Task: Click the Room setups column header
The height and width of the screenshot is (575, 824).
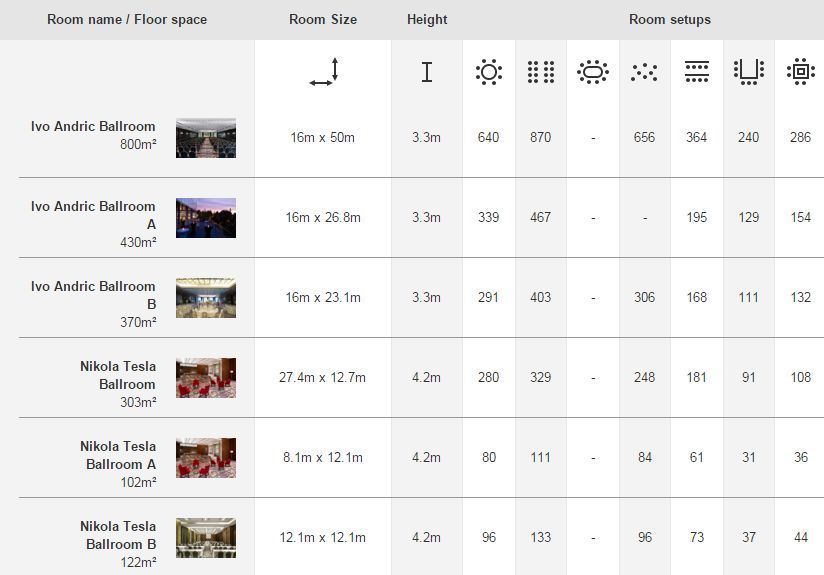Action: (670, 19)
